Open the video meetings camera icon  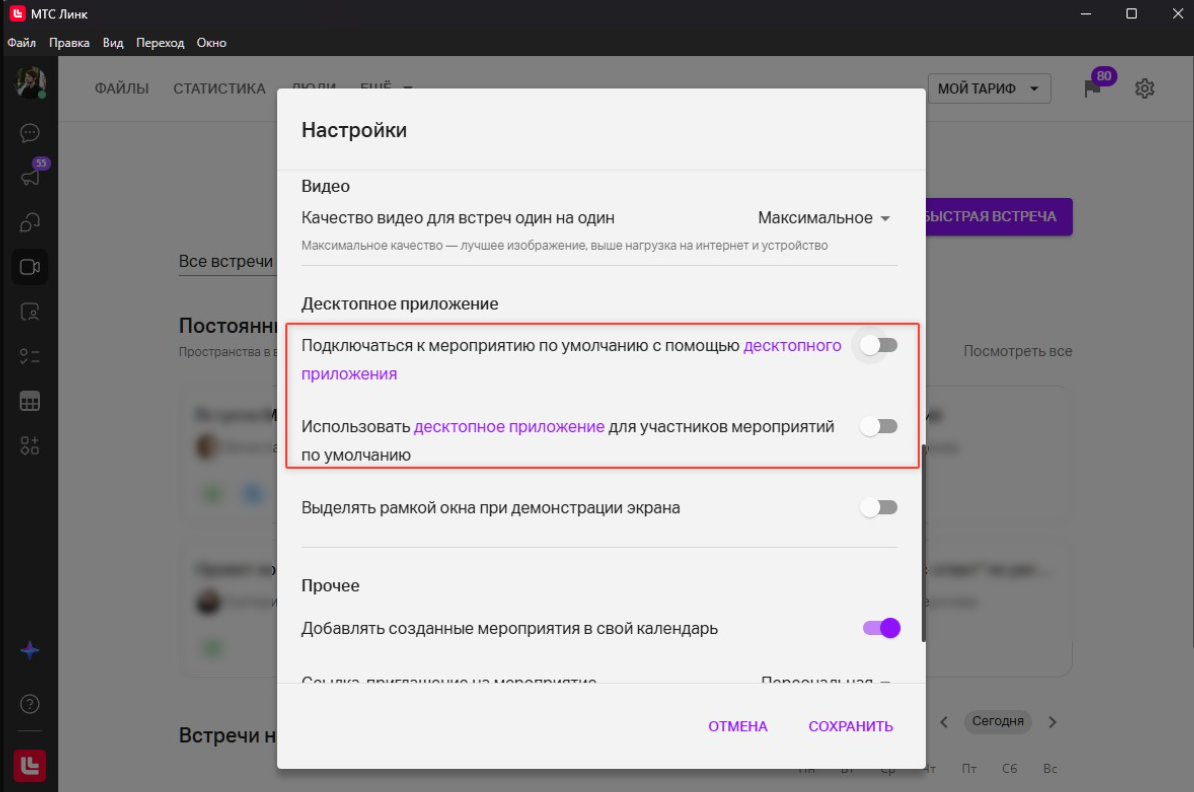pyautogui.click(x=30, y=267)
